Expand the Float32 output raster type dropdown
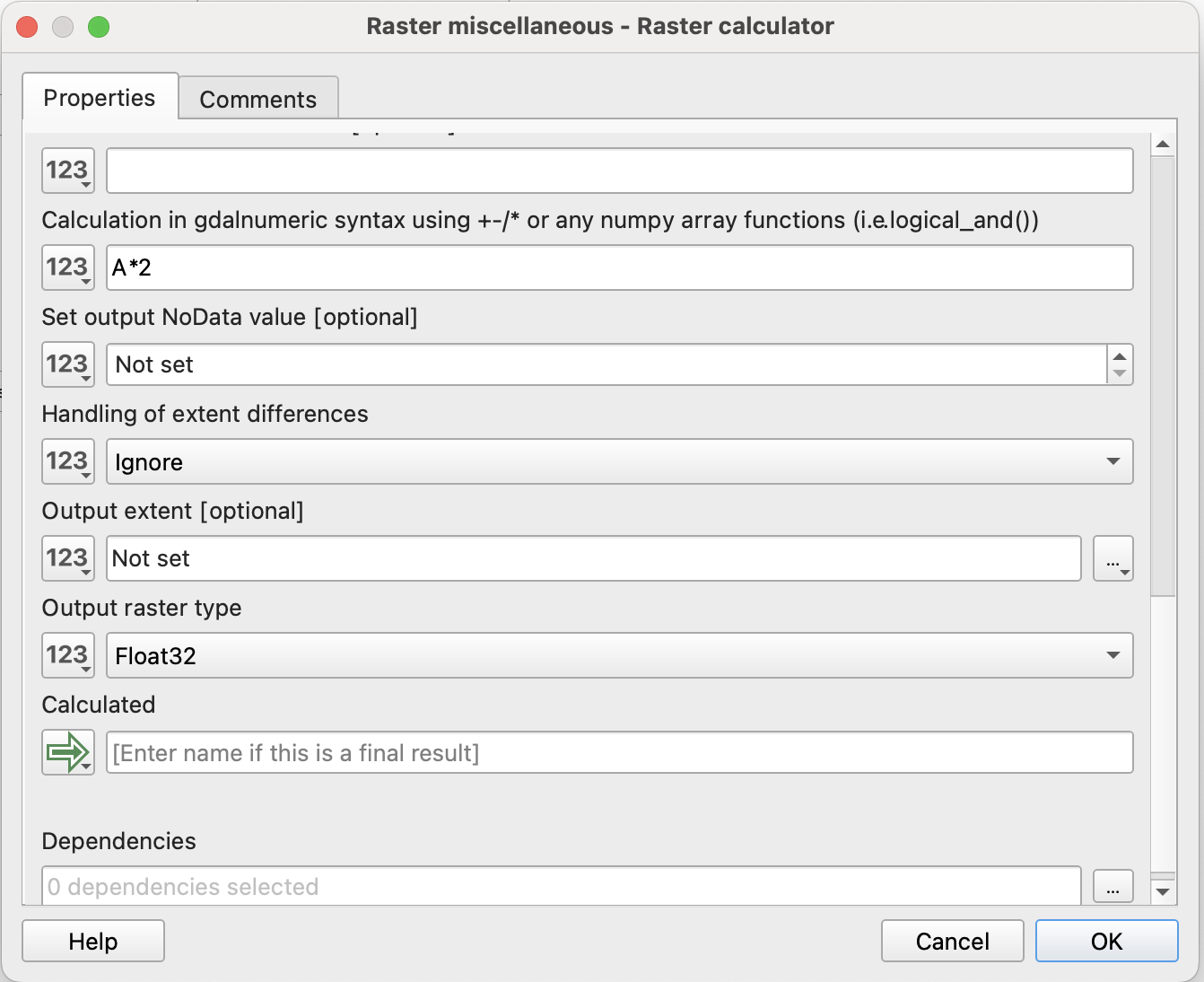1204x982 pixels. 1112,655
